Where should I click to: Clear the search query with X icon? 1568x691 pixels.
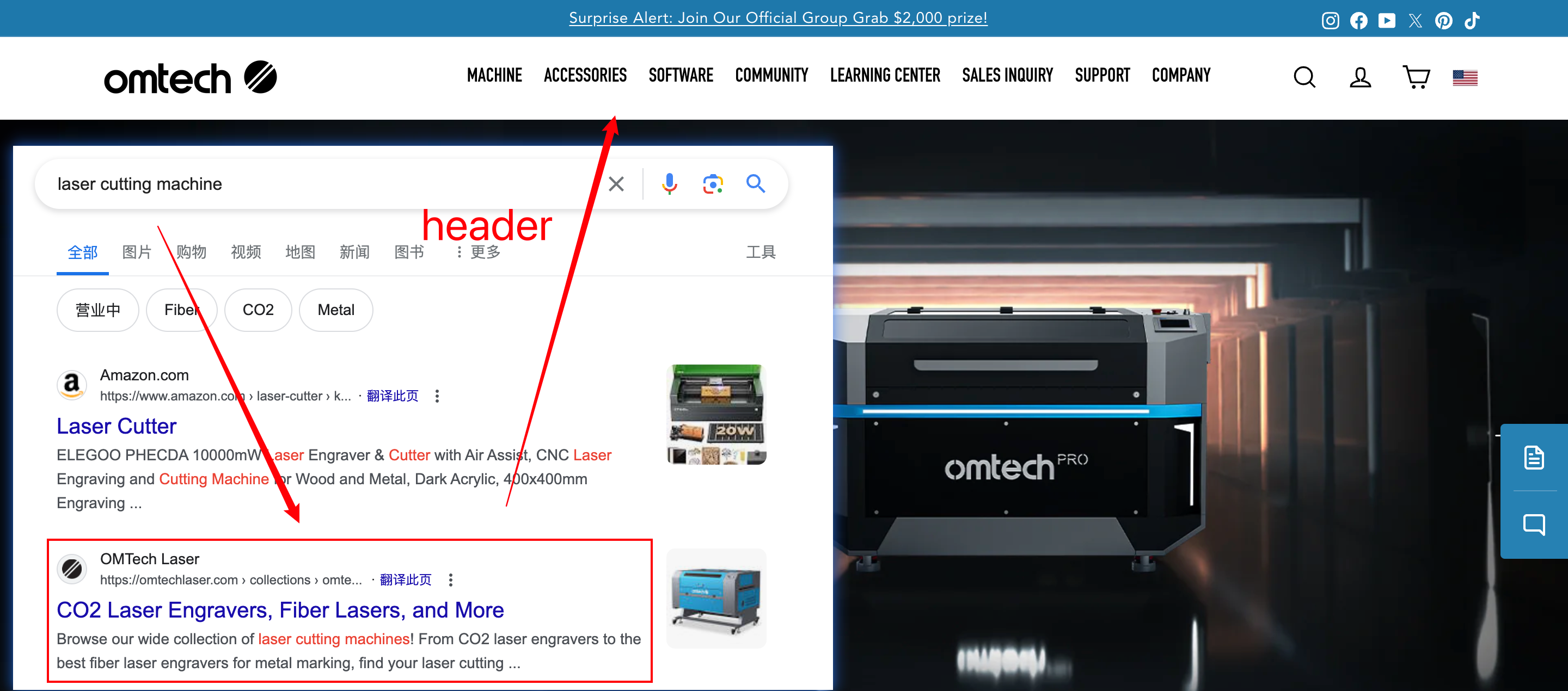pos(616,184)
